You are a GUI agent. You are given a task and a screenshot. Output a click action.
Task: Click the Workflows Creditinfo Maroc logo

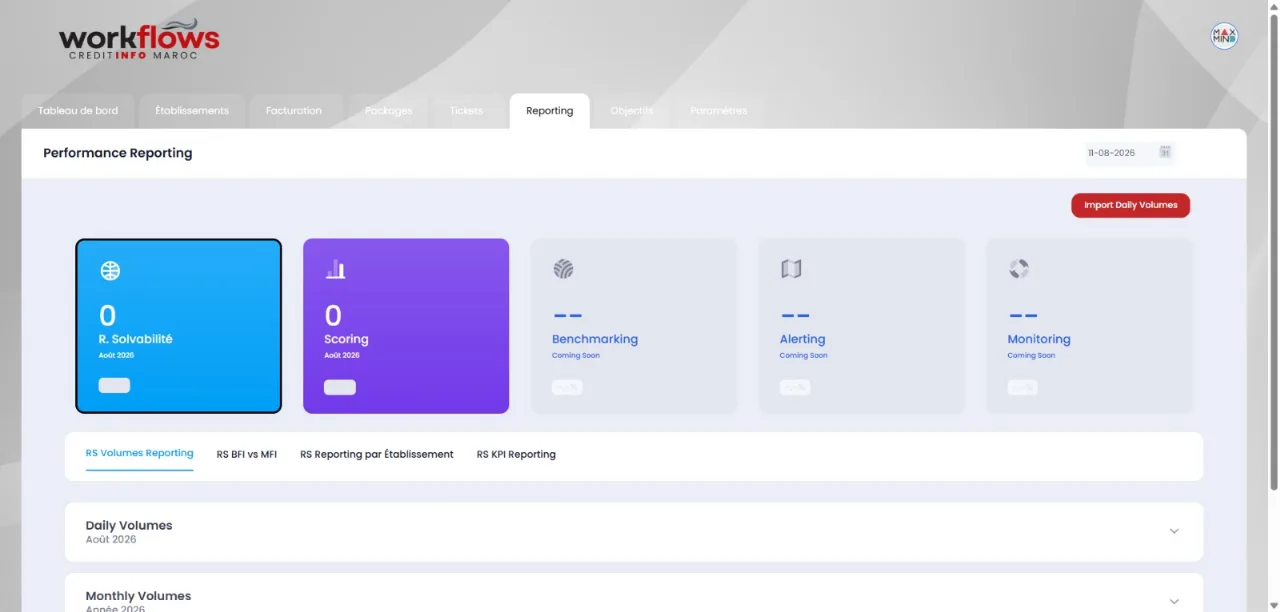[x=139, y=40]
